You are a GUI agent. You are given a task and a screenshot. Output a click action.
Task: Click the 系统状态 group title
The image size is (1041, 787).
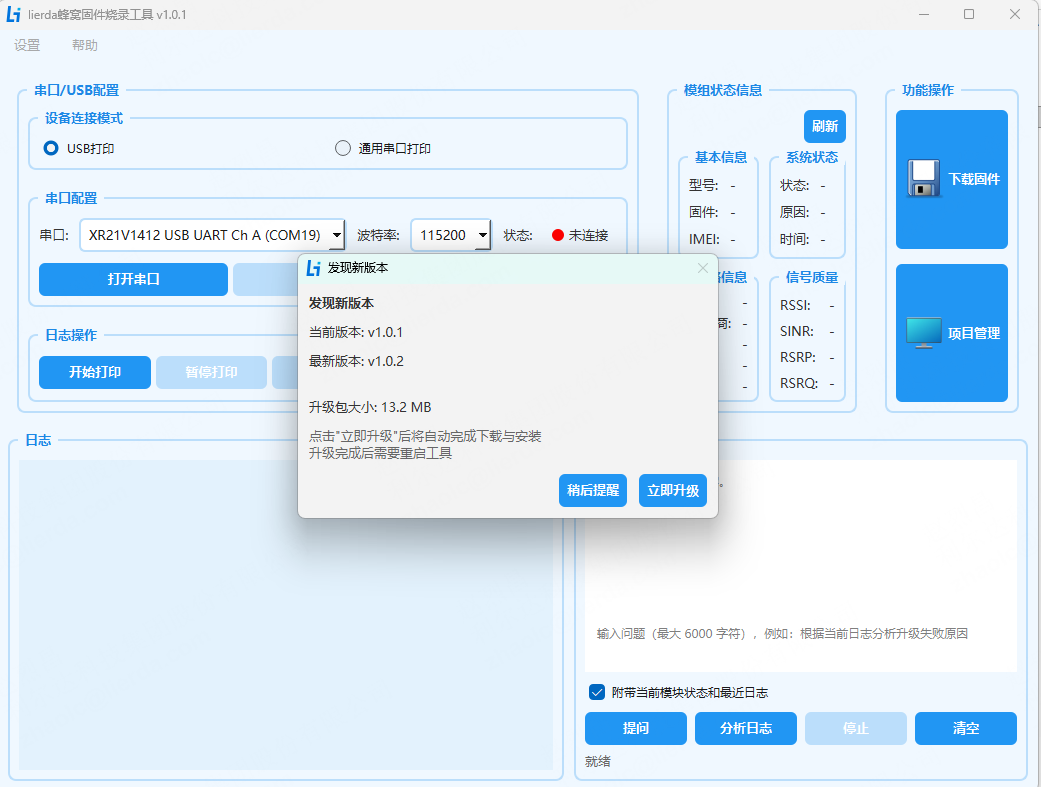pos(812,157)
